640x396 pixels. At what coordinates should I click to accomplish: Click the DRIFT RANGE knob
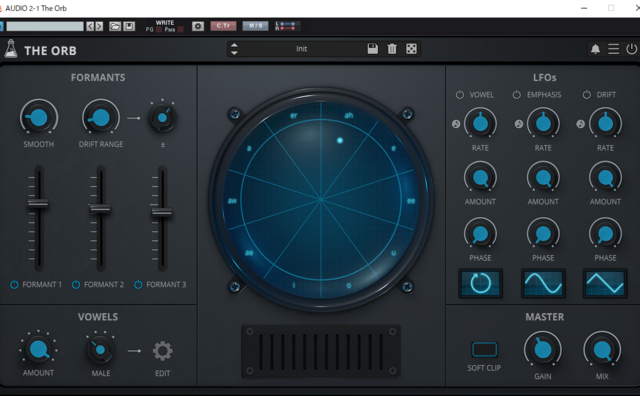point(101,118)
